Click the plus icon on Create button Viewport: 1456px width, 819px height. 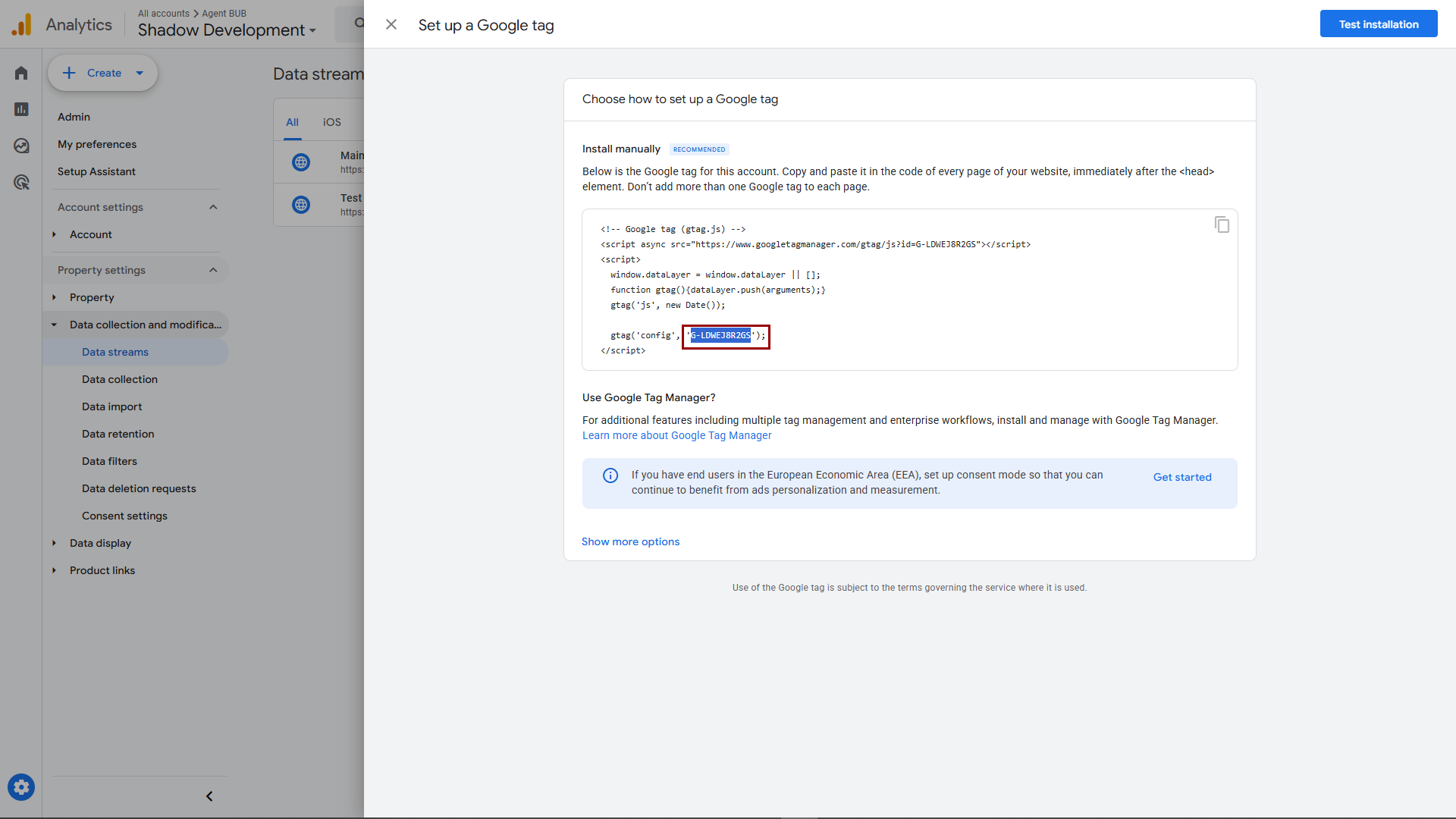(69, 73)
